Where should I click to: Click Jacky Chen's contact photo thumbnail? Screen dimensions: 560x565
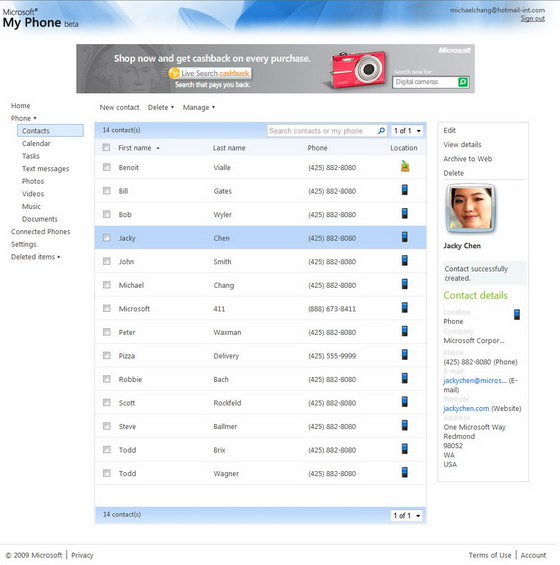click(471, 208)
